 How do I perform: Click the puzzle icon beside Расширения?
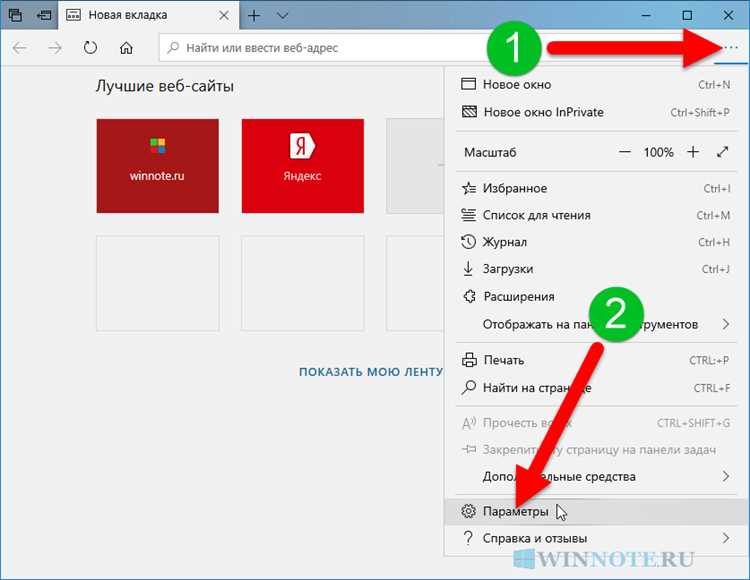[469, 296]
